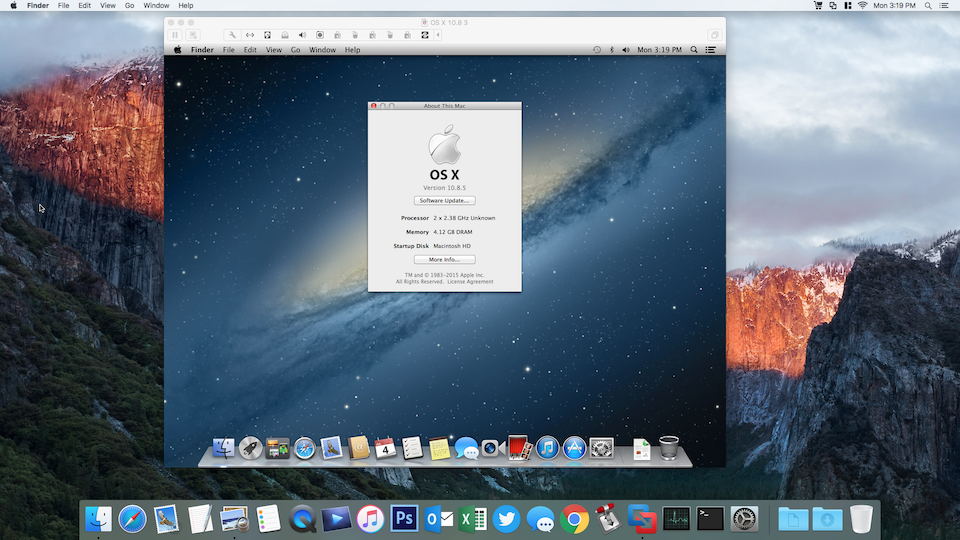This screenshot has height=540, width=960.
Task: Launch Outlook from host dock
Action: click(438, 519)
